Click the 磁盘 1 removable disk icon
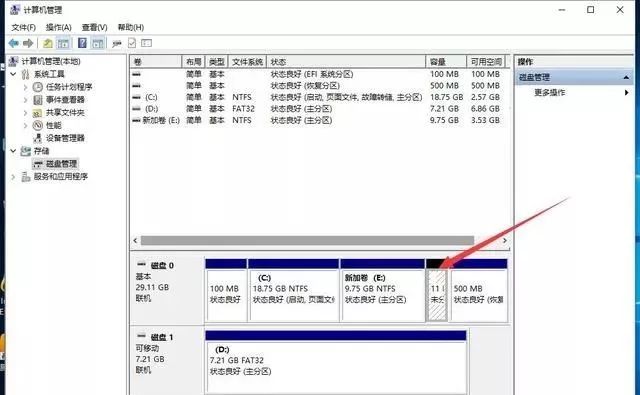The width and height of the screenshot is (640, 395). coord(141,336)
